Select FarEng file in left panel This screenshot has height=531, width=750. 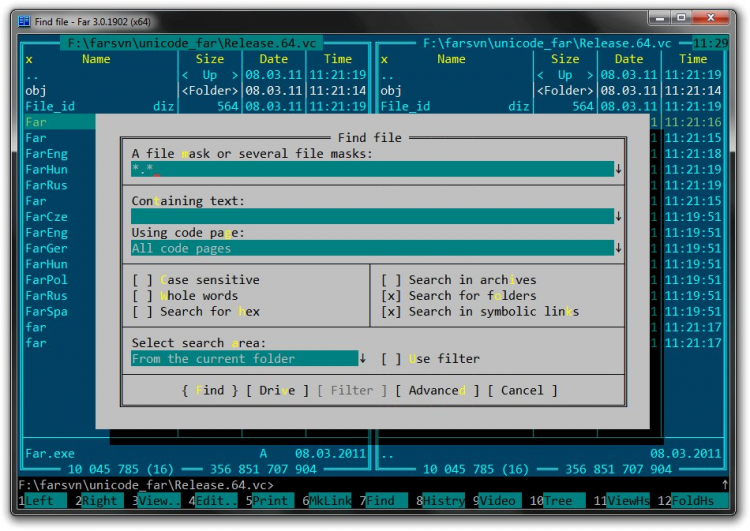47,154
